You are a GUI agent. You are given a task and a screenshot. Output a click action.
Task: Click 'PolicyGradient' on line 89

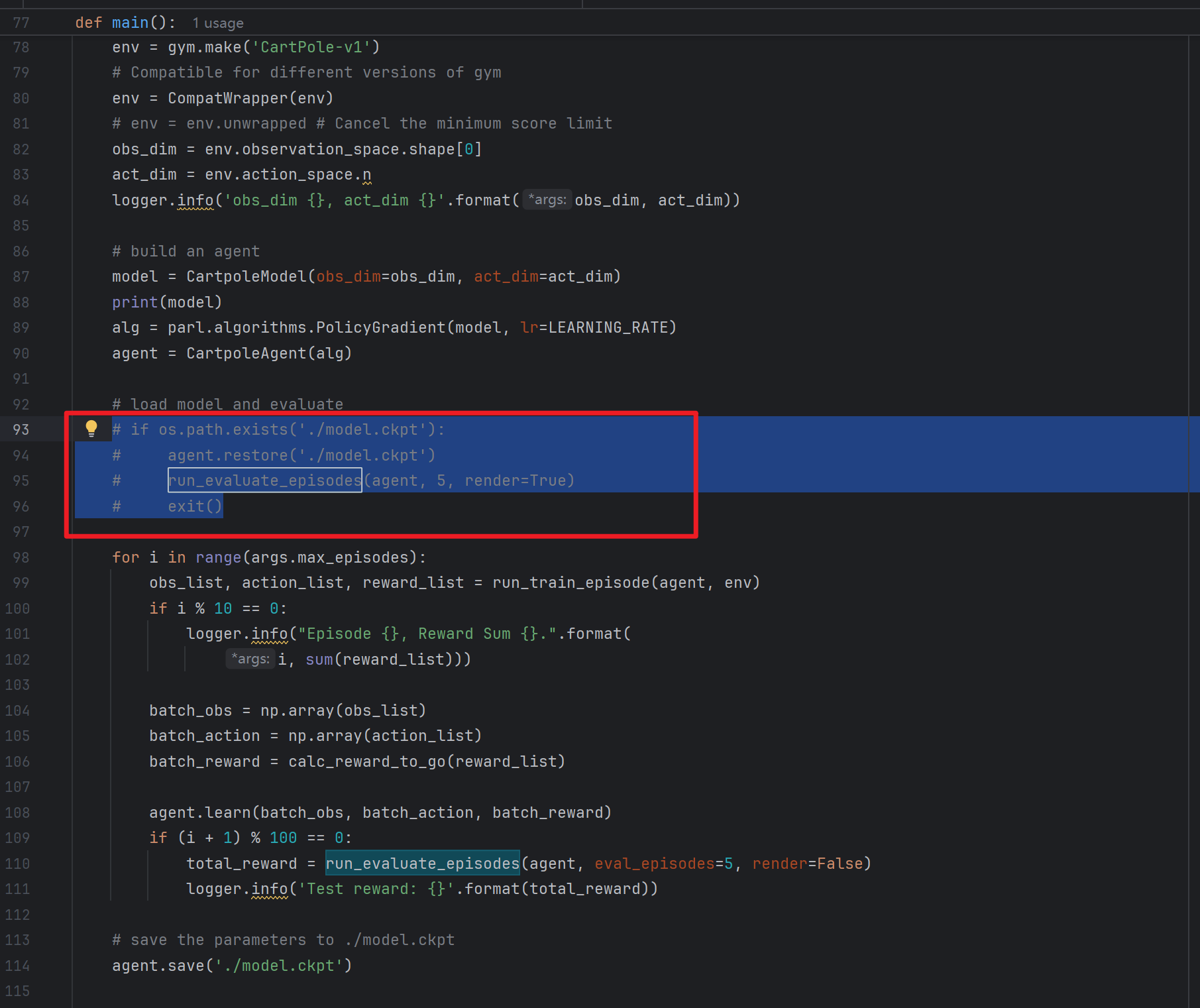pos(381,327)
